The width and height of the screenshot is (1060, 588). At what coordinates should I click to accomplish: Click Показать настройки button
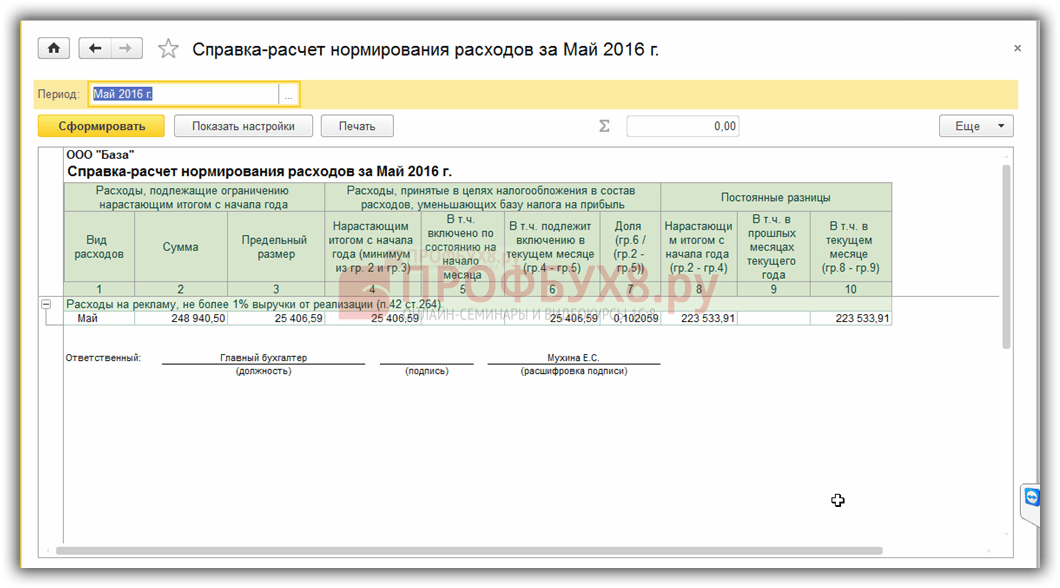pyautogui.click(x=243, y=127)
